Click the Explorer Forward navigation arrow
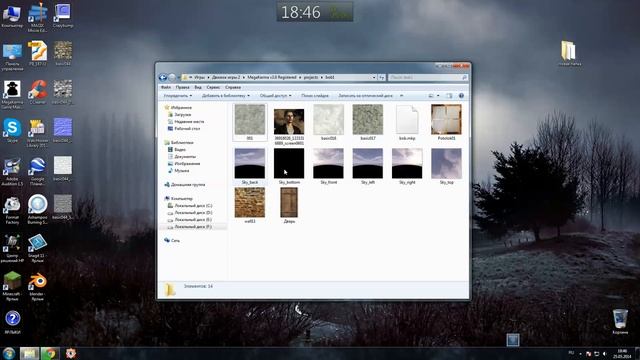 click(x=172, y=77)
